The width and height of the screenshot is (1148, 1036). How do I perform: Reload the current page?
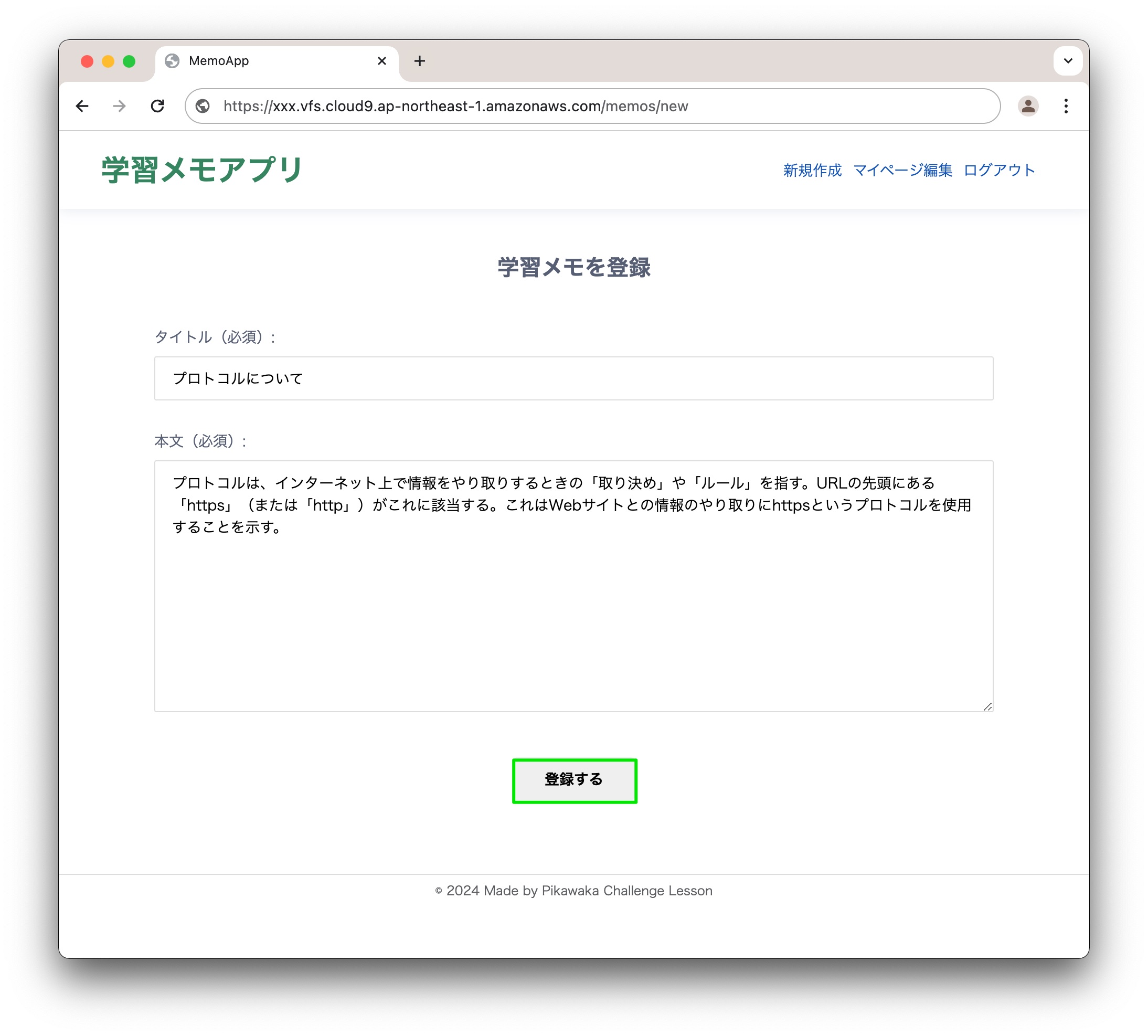(157, 106)
